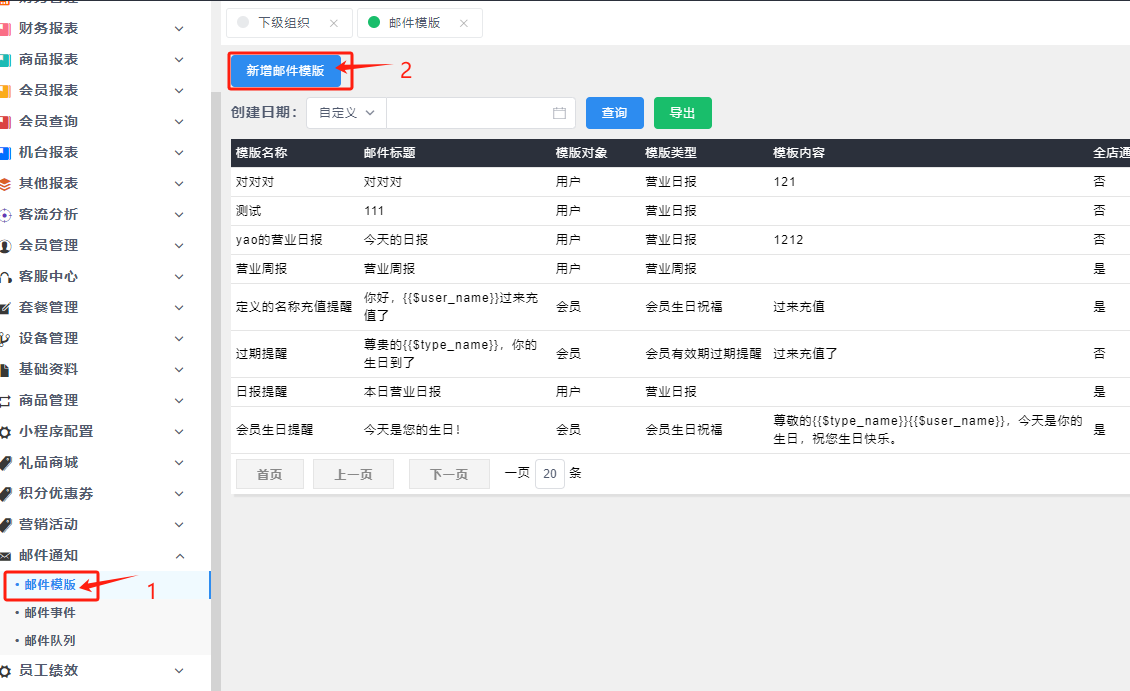The image size is (1130, 691).
Task: Click the 会员管理 person icon
Action: pos(5,246)
